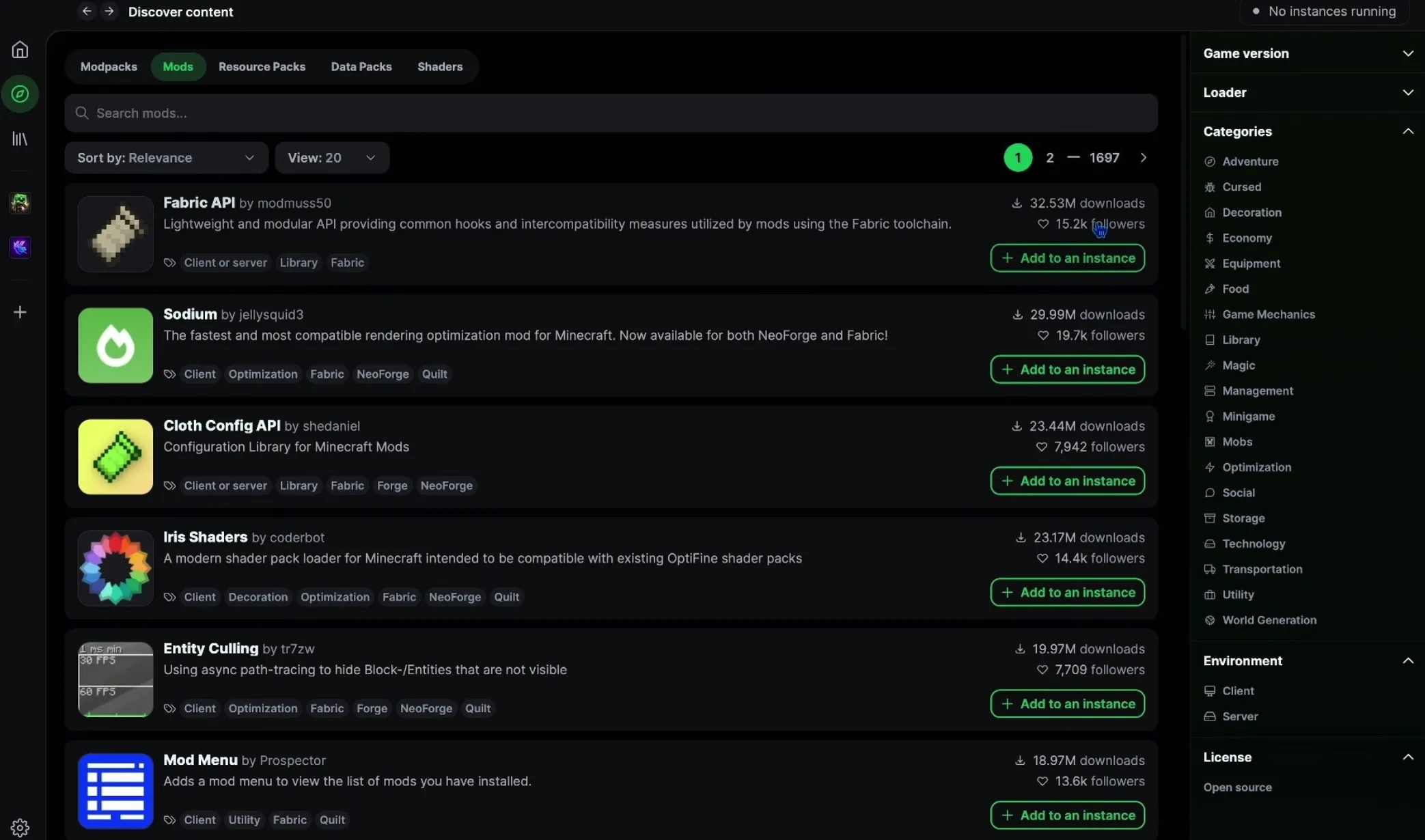This screenshot has height=840, width=1425.
Task: Open the Iris Shaders icon
Action: [115, 568]
